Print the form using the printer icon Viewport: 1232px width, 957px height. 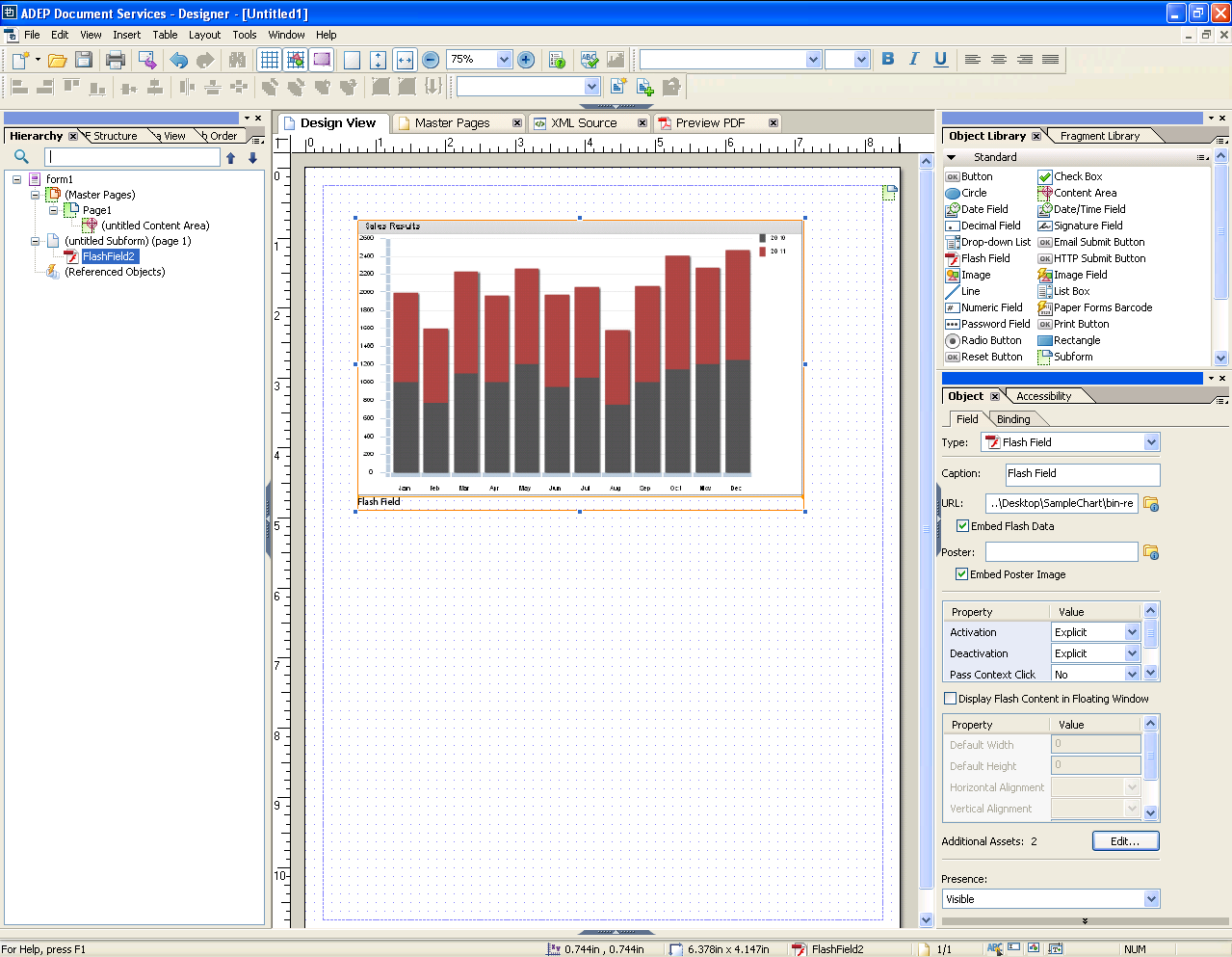click(116, 60)
